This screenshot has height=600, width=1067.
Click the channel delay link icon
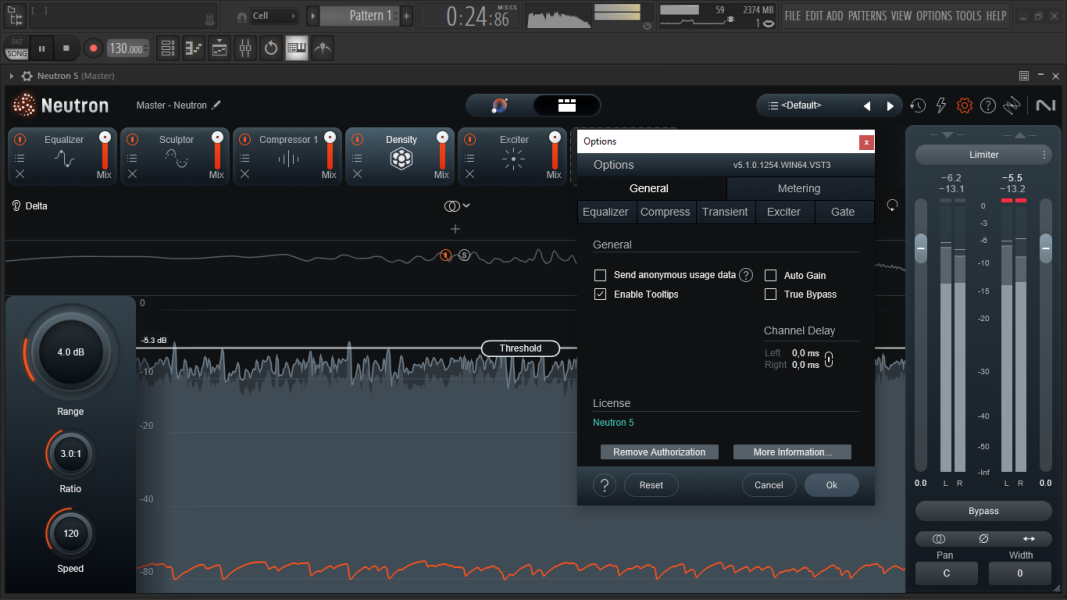pyautogui.click(x=828, y=359)
